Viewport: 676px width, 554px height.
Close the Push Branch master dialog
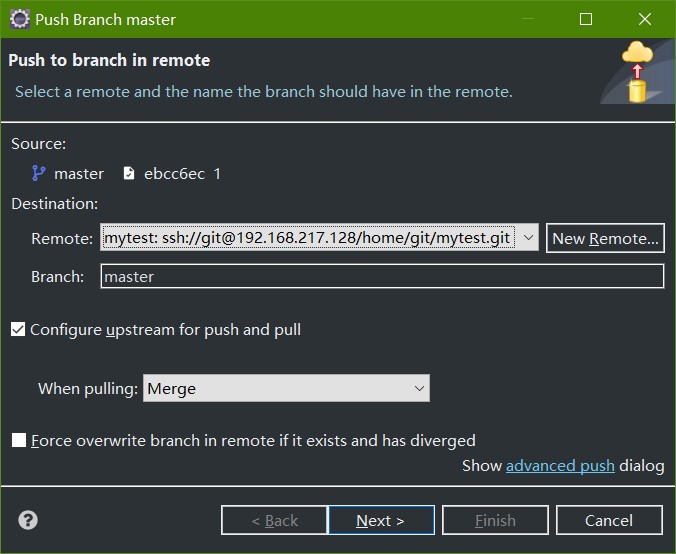coord(645,19)
